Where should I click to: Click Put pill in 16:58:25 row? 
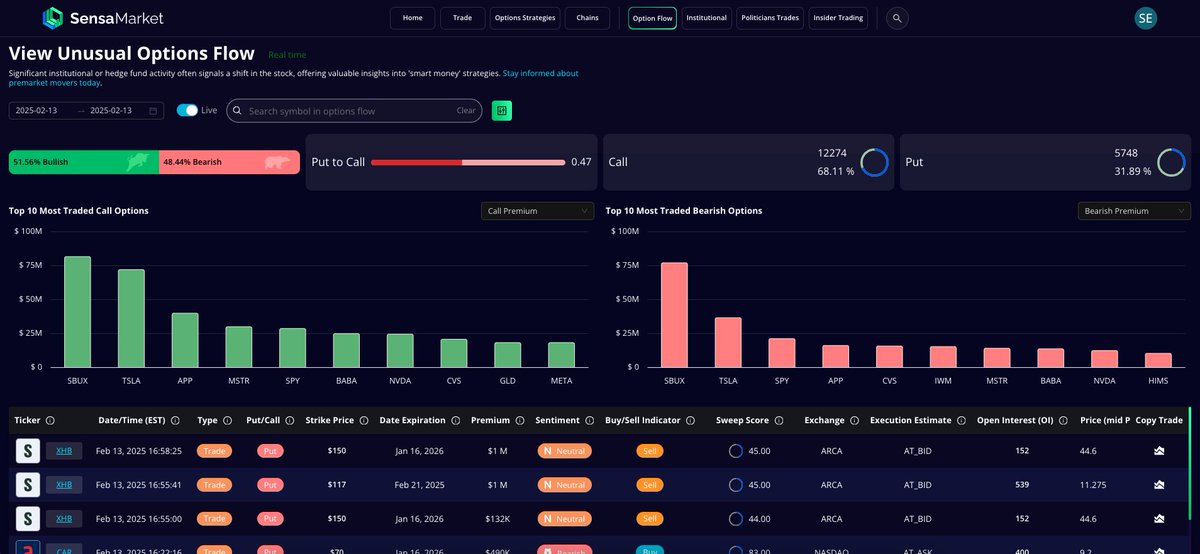(x=270, y=451)
